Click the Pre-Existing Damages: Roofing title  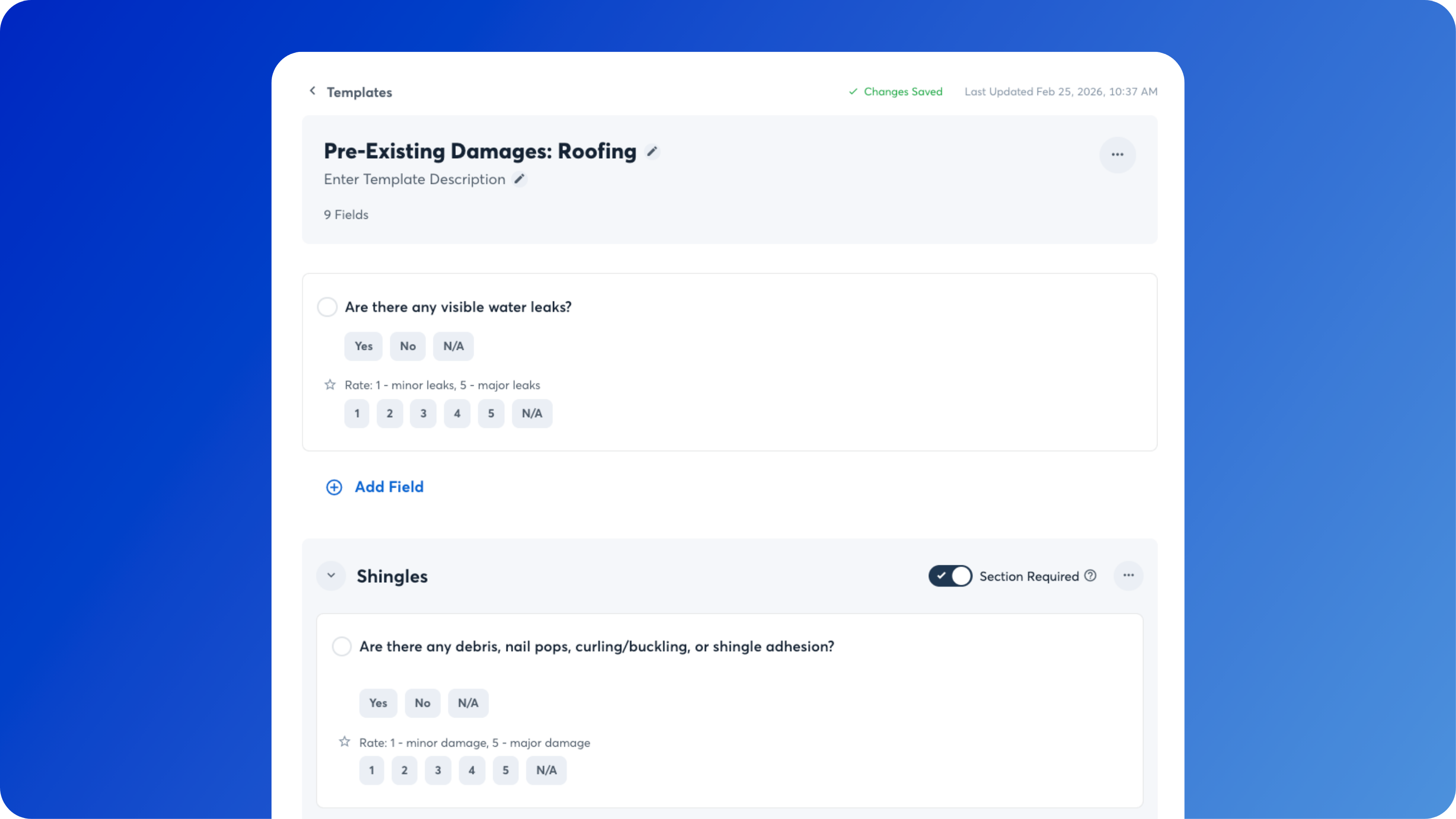480,151
